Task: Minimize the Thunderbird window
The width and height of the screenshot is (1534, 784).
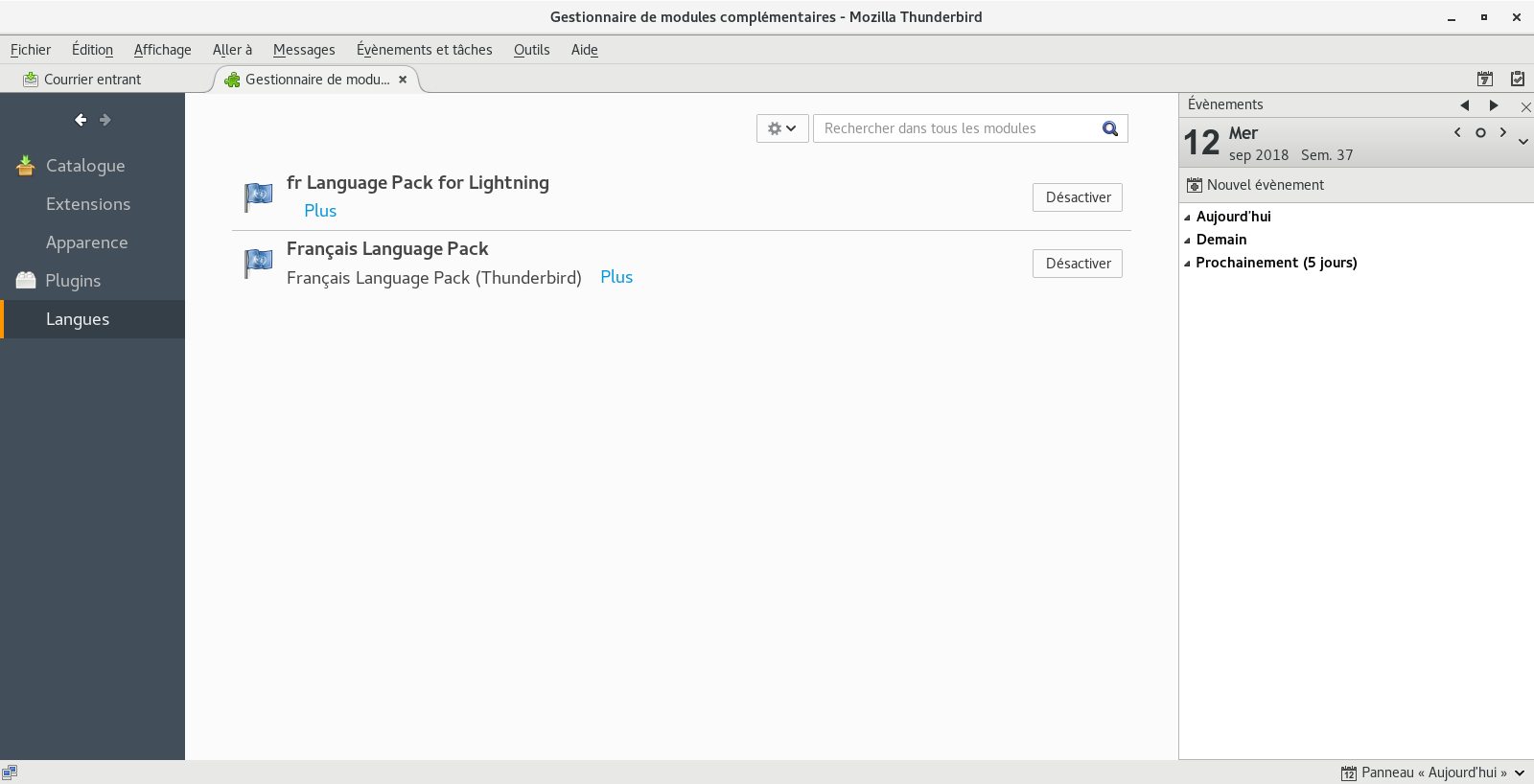Action: 1452,17
